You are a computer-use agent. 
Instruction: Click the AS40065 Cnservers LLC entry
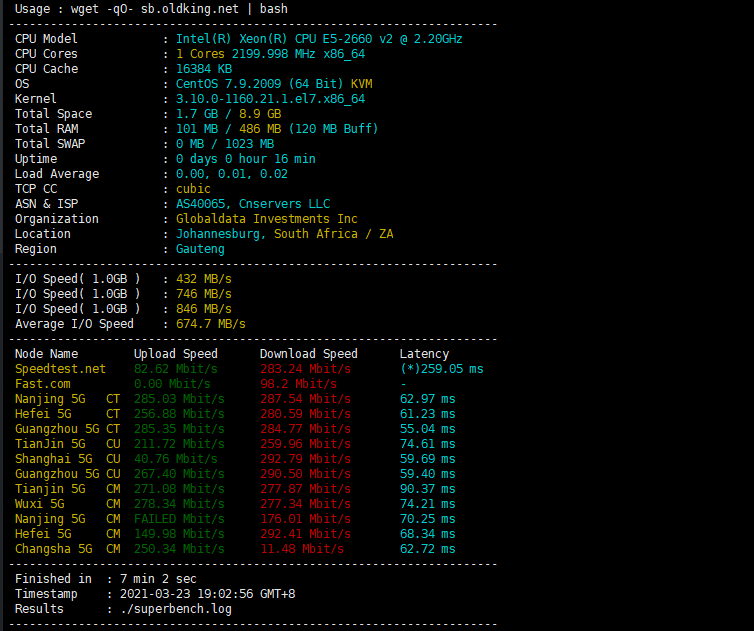[253, 204]
